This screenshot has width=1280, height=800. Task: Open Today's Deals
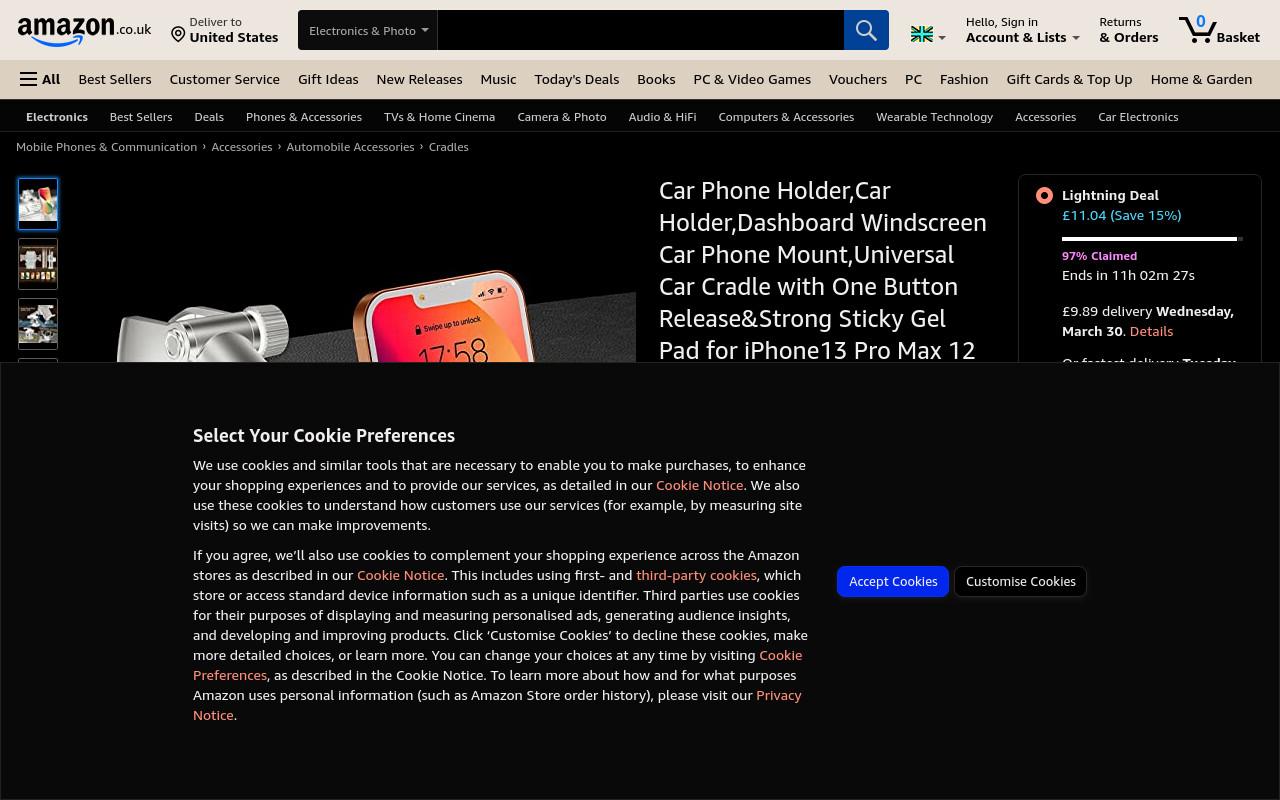pos(576,79)
